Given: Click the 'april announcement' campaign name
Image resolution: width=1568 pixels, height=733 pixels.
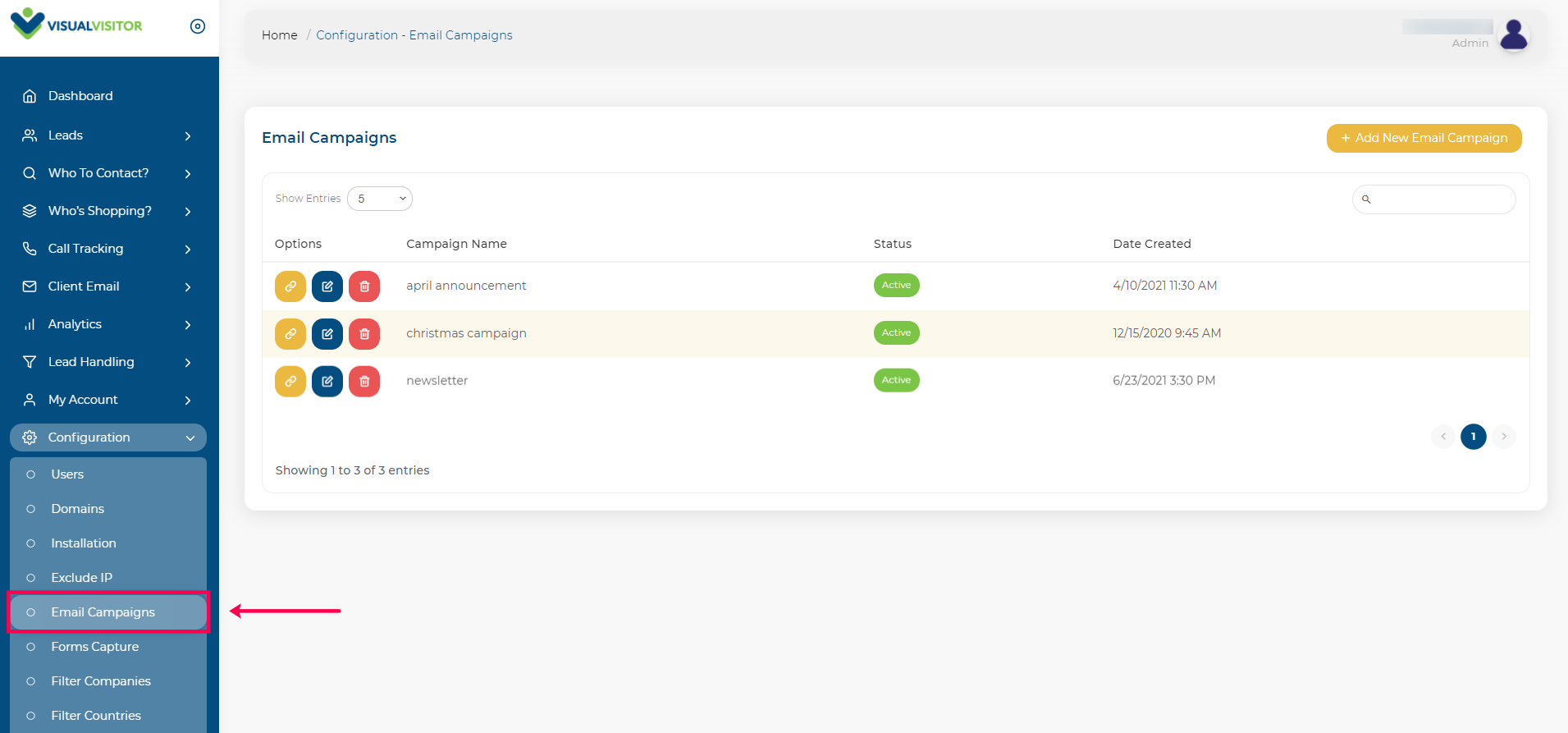Looking at the screenshot, I should point(466,286).
